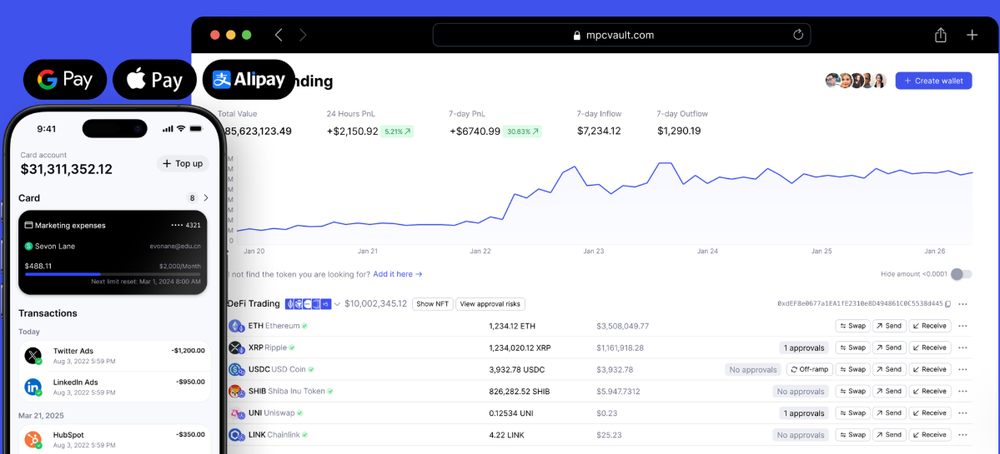The height and width of the screenshot is (454, 1000).
Task: Click the Create wallet button
Action: click(x=934, y=81)
